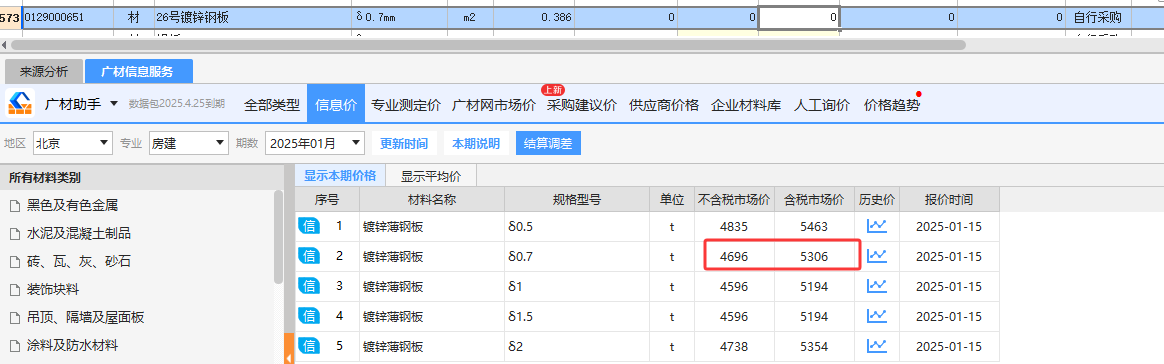Click material code 0129000651
The image size is (1164, 364).
[x=68, y=17]
